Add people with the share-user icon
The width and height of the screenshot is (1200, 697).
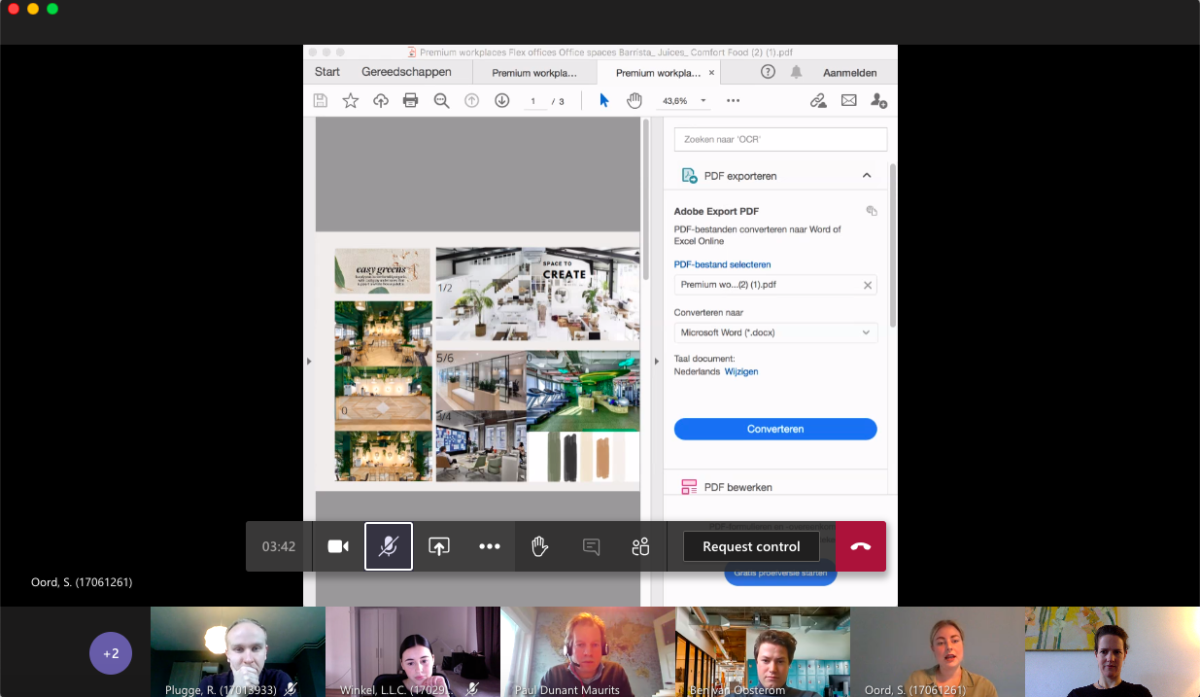point(878,100)
